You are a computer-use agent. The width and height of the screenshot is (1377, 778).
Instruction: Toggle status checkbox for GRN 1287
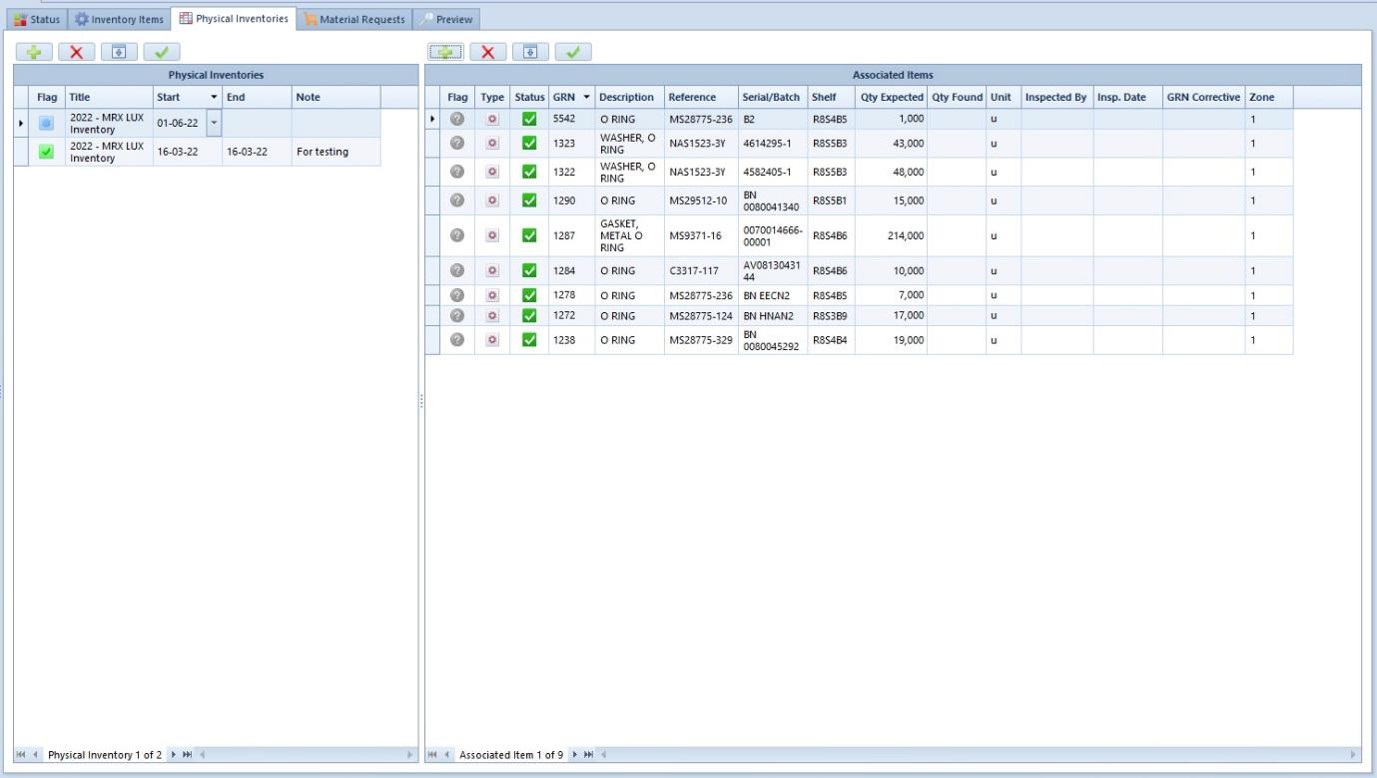click(529, 236)
